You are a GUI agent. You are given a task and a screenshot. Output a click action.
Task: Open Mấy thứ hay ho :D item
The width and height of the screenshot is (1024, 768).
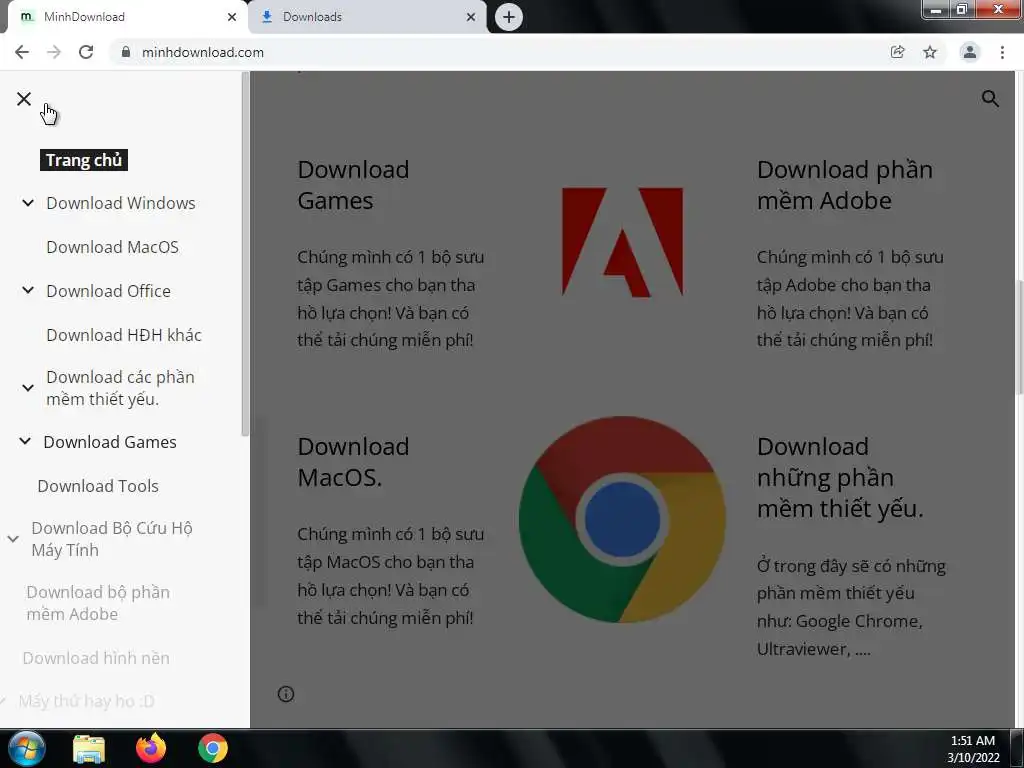click(86, 701)
